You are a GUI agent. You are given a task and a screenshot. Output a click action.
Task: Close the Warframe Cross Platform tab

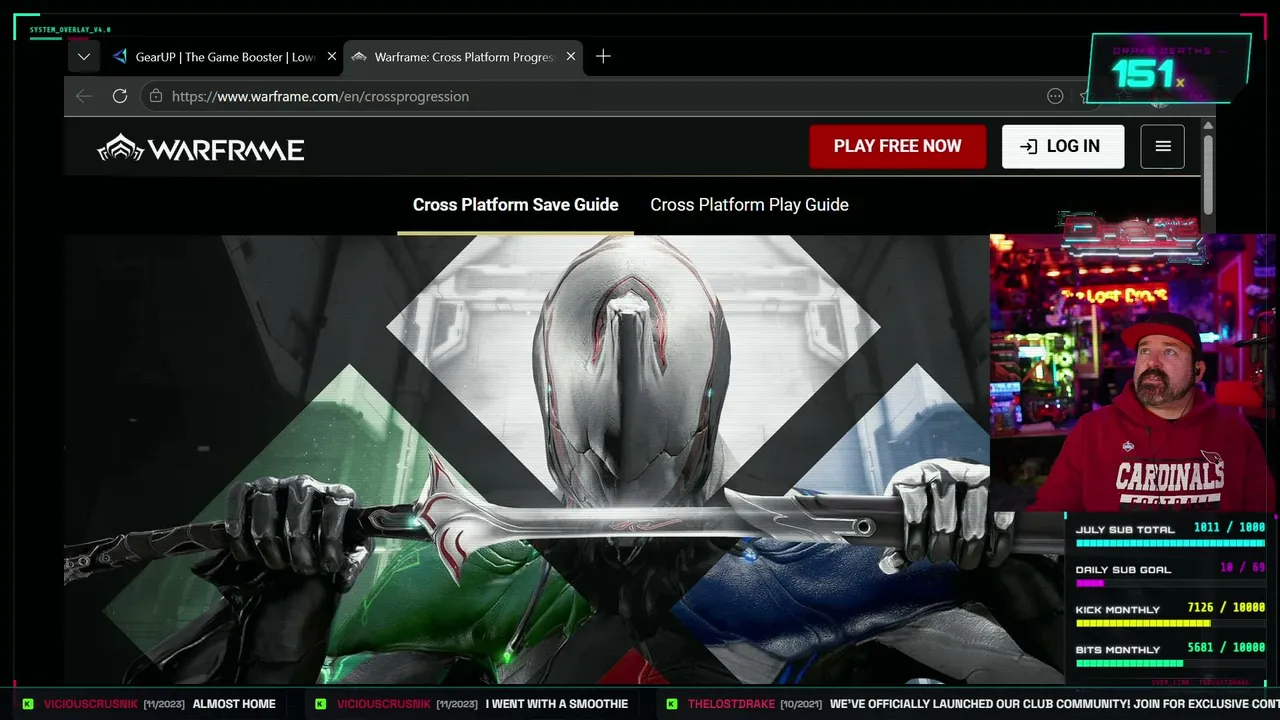571,57
